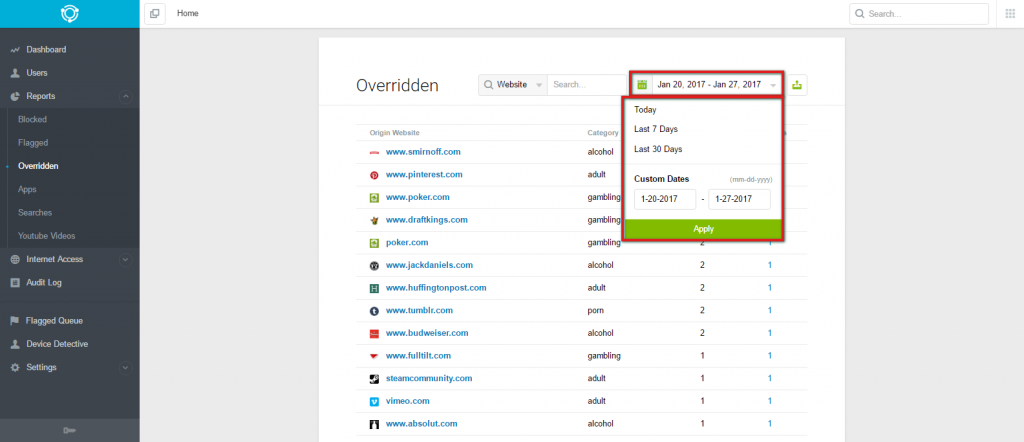1024x442 pixels.
Task: Click the Flagged Queue flag icon
Action: pyautogui.click(x=15, y=321)
